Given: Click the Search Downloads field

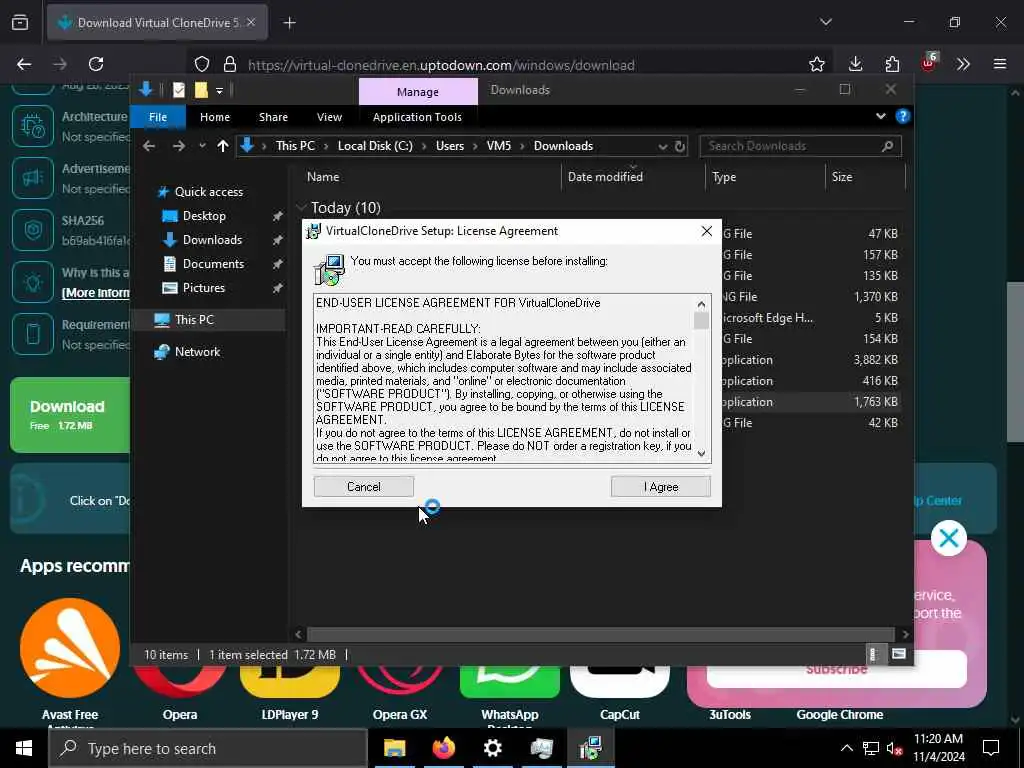Looking at the screenshot, I should tap(800, 146).
